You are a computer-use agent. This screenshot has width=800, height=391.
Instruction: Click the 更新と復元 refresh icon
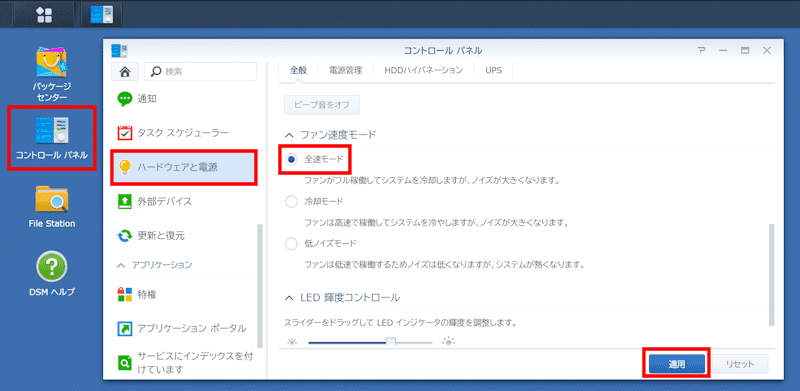point(125,236)
